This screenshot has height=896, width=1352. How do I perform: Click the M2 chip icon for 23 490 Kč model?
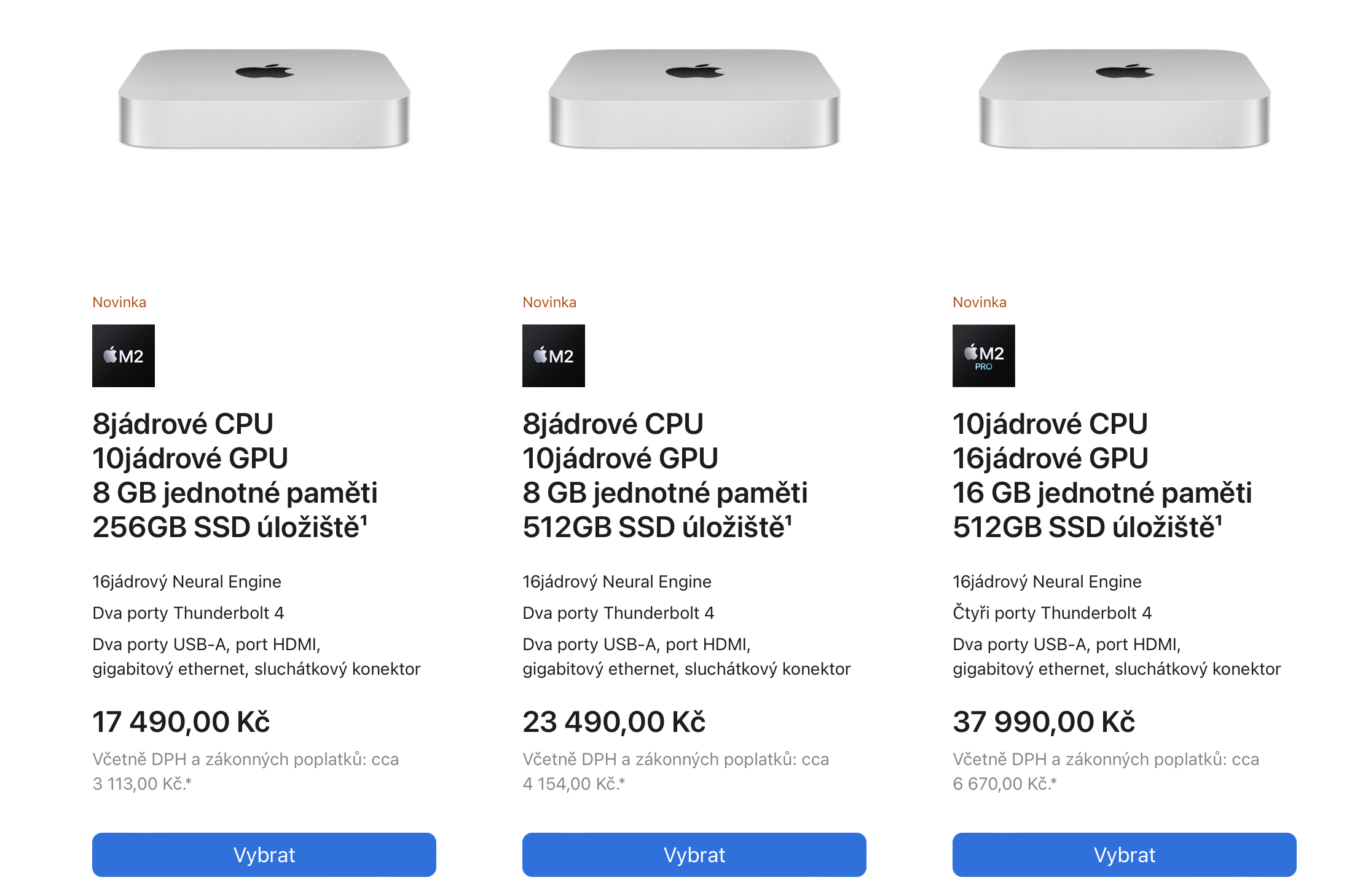[x=553, y=356]
